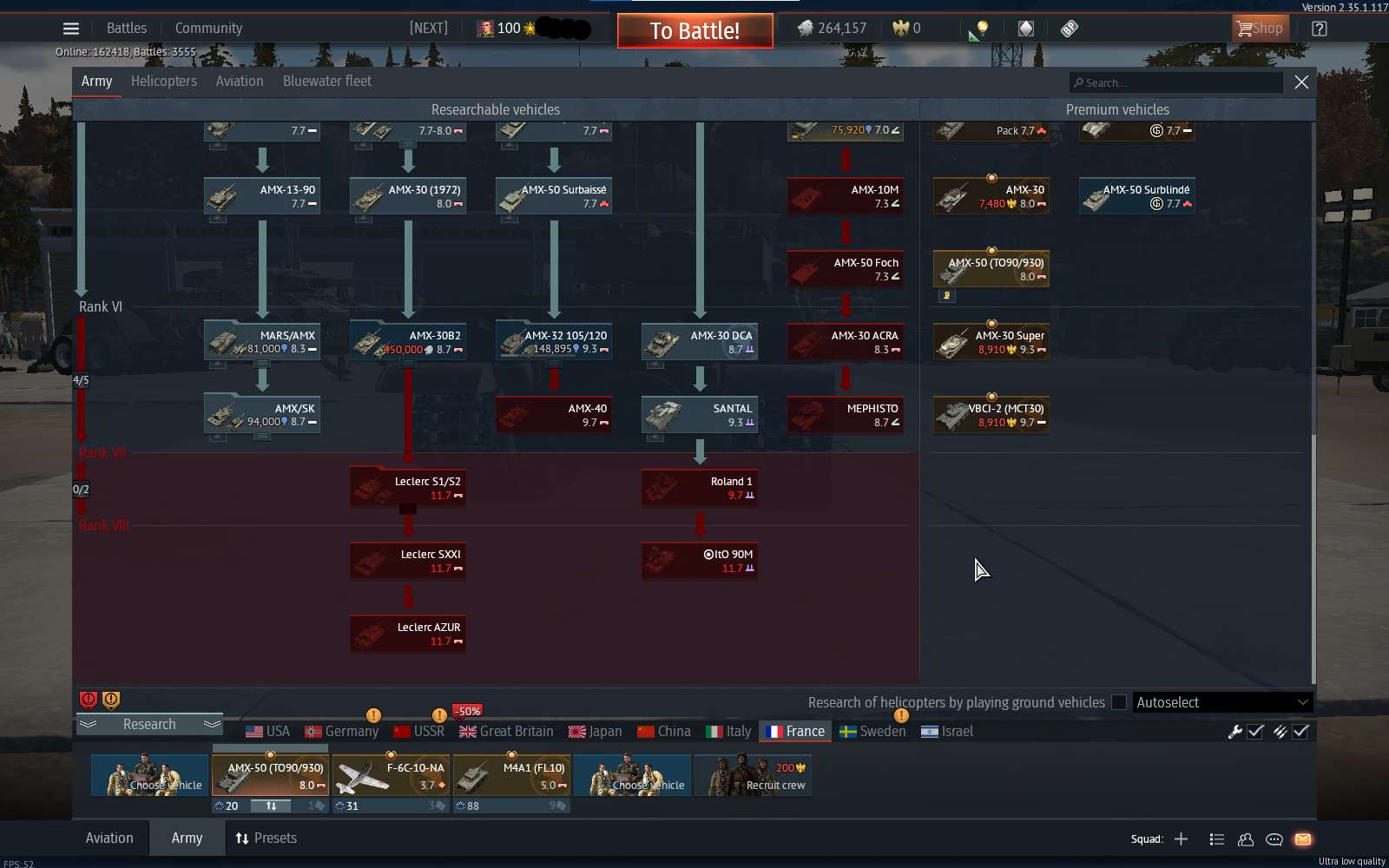This screenshot has height=868, width=1389.
Task: Open the hamburger main menu
Action: (71, 29)
